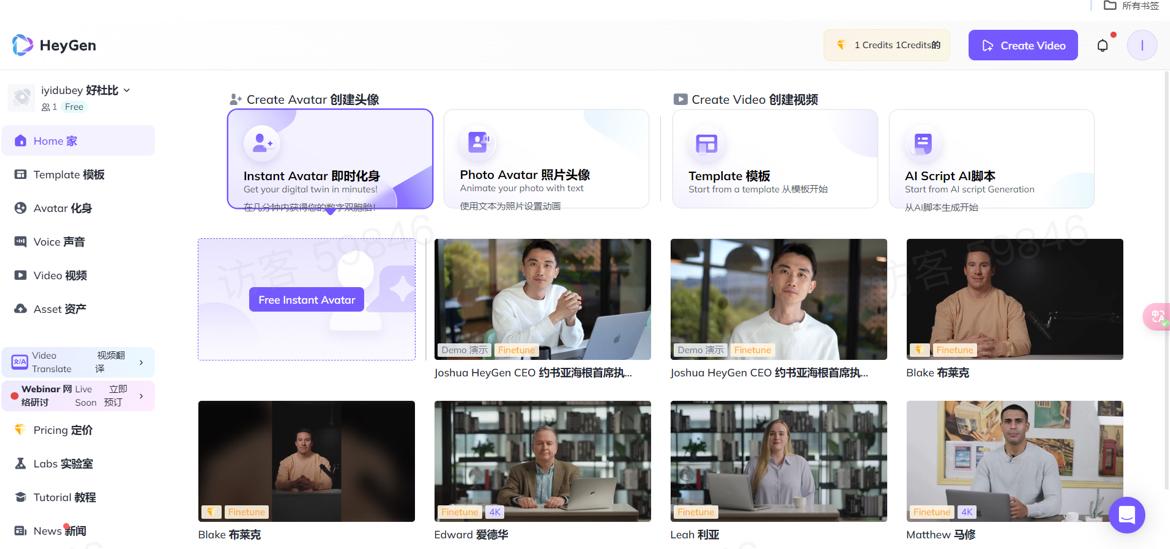Click the 4K tag on Matthew
The width and height of the screenshot is (1170, 549).
pyautogui.click(x=966, y=512)
